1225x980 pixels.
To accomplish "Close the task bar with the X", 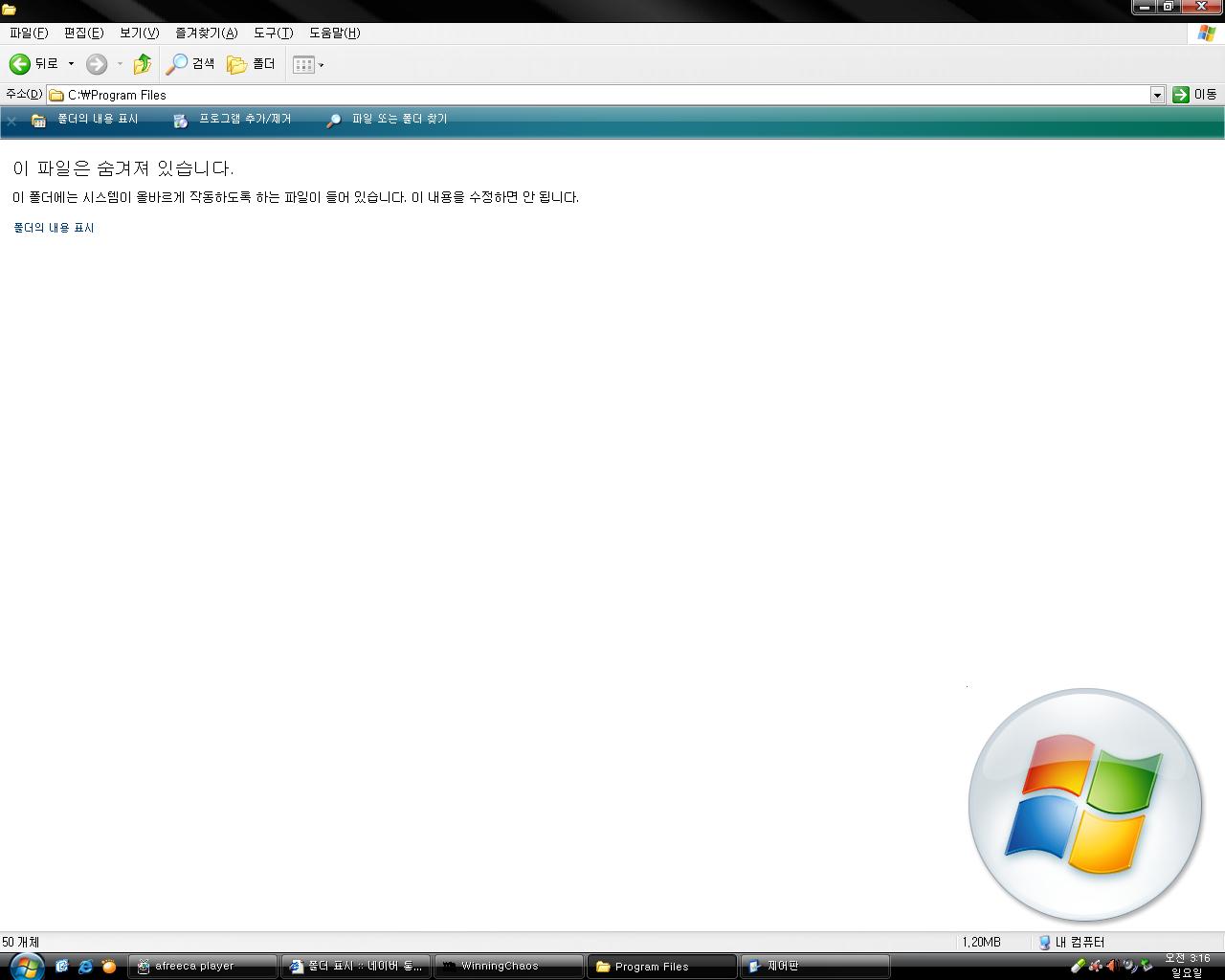I will (11, 121).
